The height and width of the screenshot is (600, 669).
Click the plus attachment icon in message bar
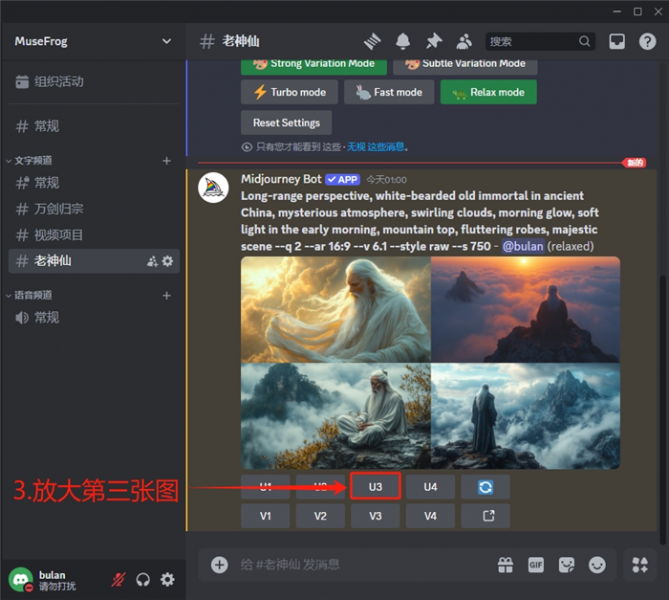(219, 565)
